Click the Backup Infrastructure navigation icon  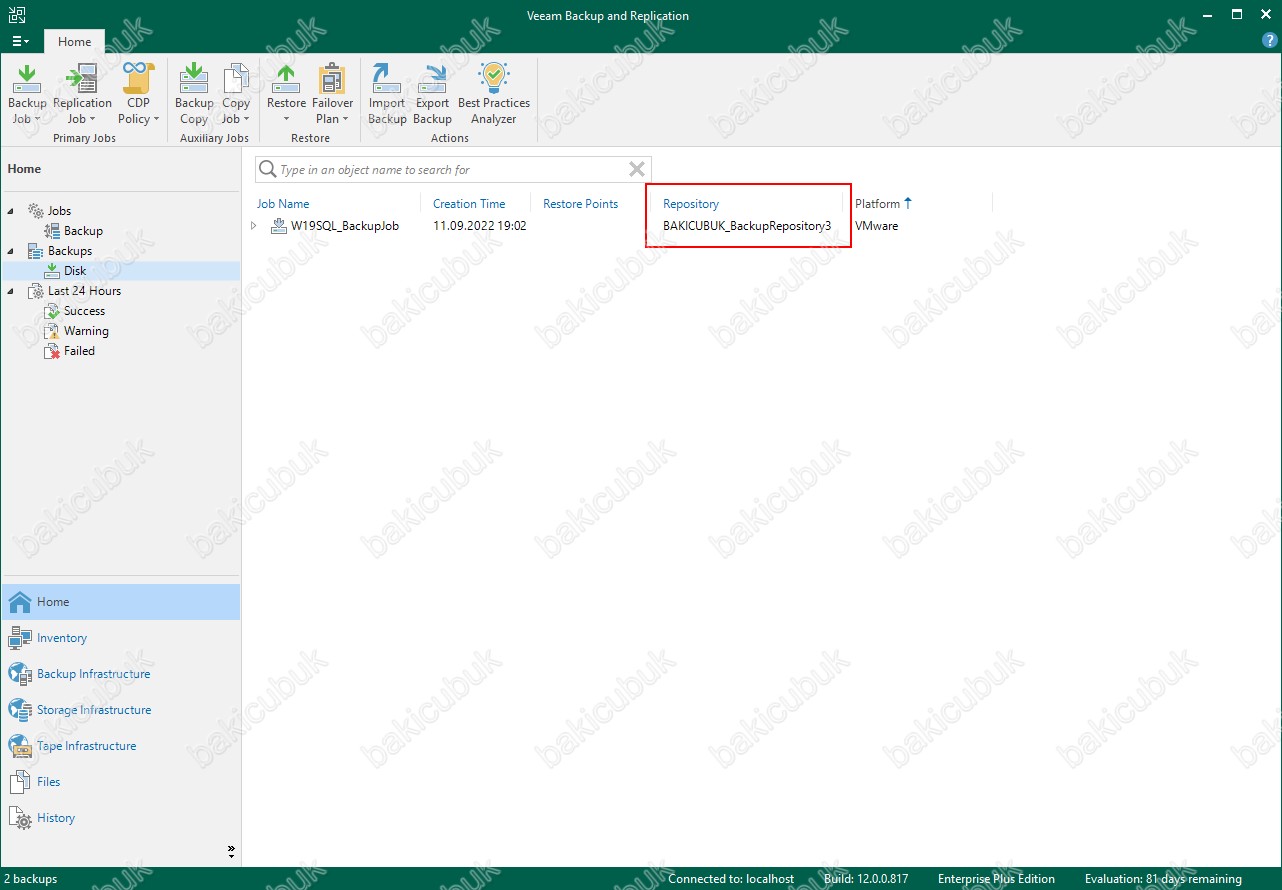coord(20,674)
